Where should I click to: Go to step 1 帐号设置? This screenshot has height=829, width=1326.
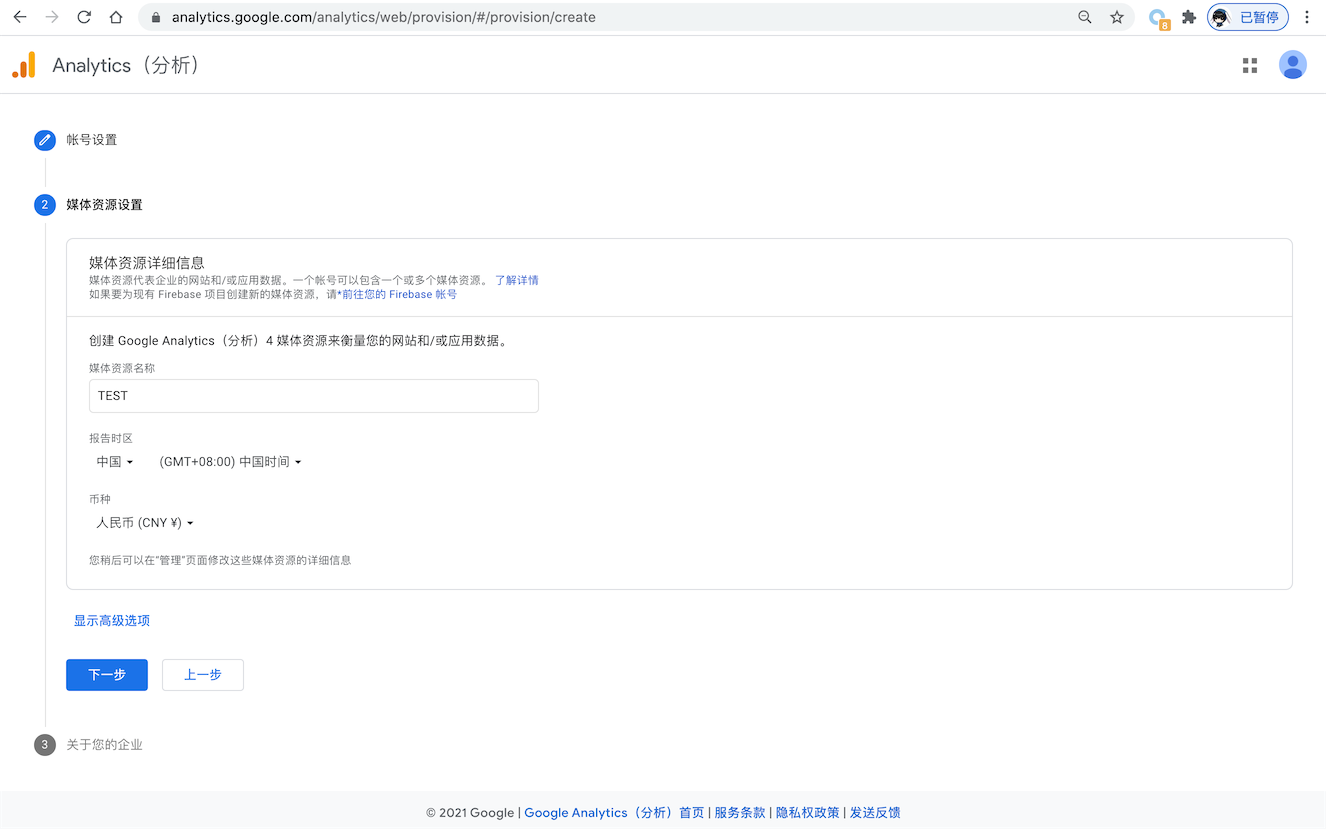tap(91, 140)
